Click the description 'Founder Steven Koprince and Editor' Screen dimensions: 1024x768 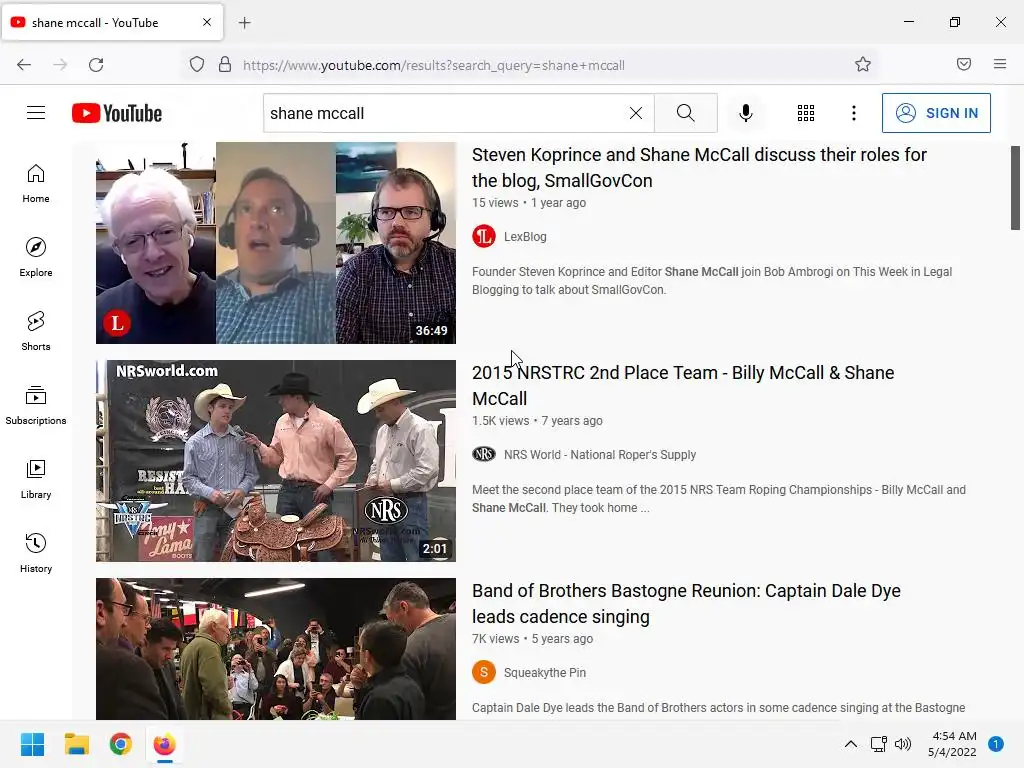pos(712,281)
